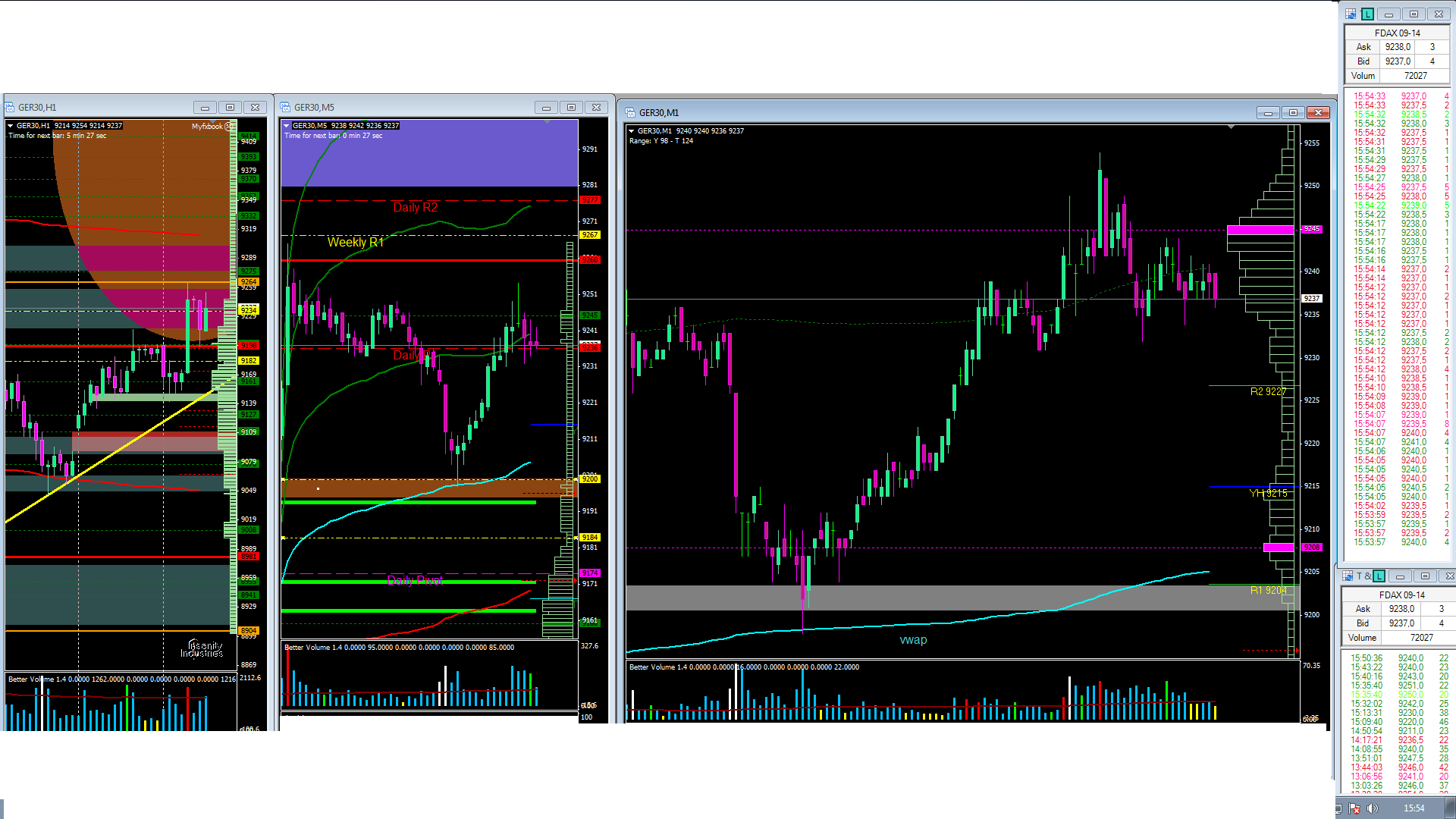The image size is (1456, 819).
Task: Click the network monitor icon in system tray
Action: [x=1338, y=808]
